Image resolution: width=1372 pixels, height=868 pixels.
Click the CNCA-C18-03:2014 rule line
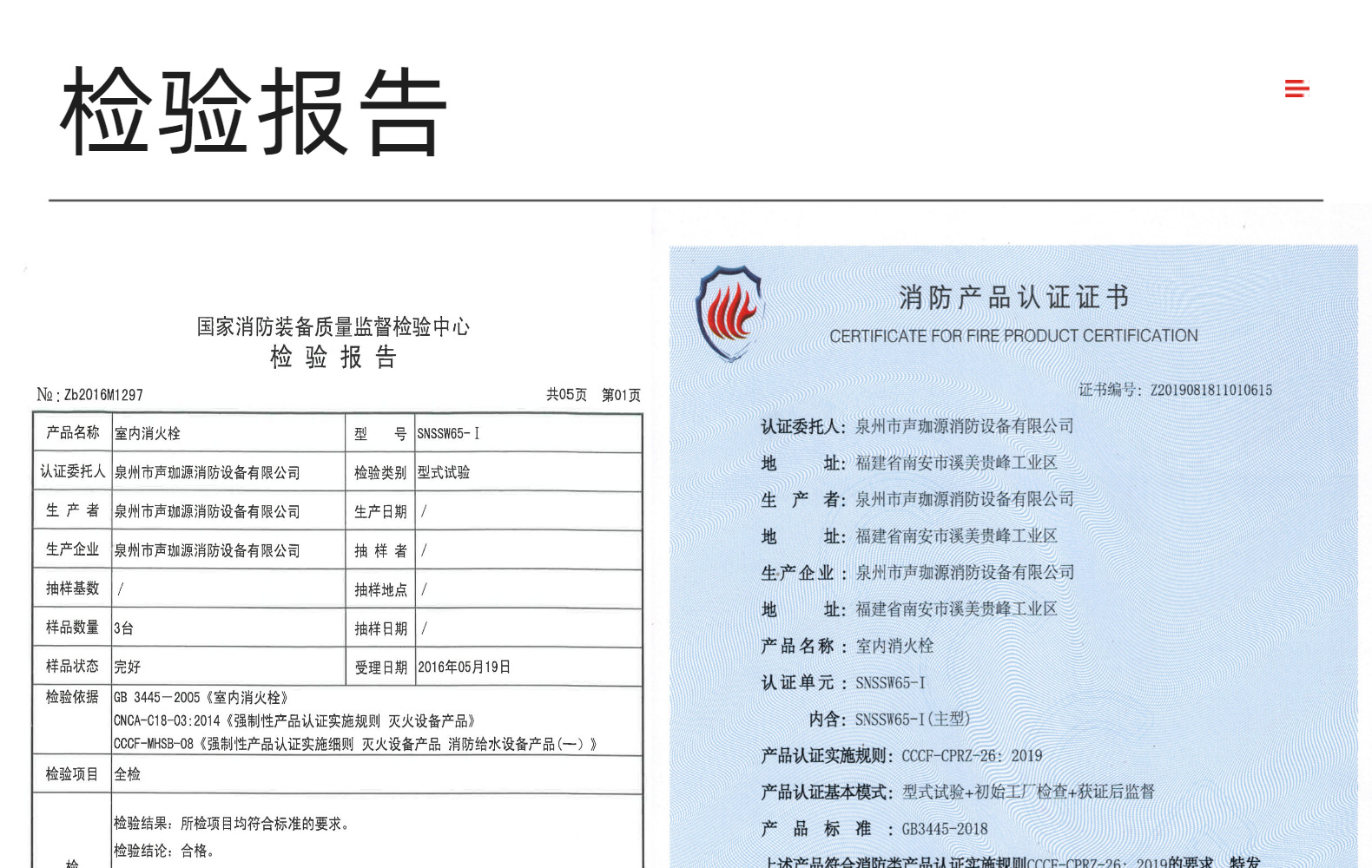point(294,721)
